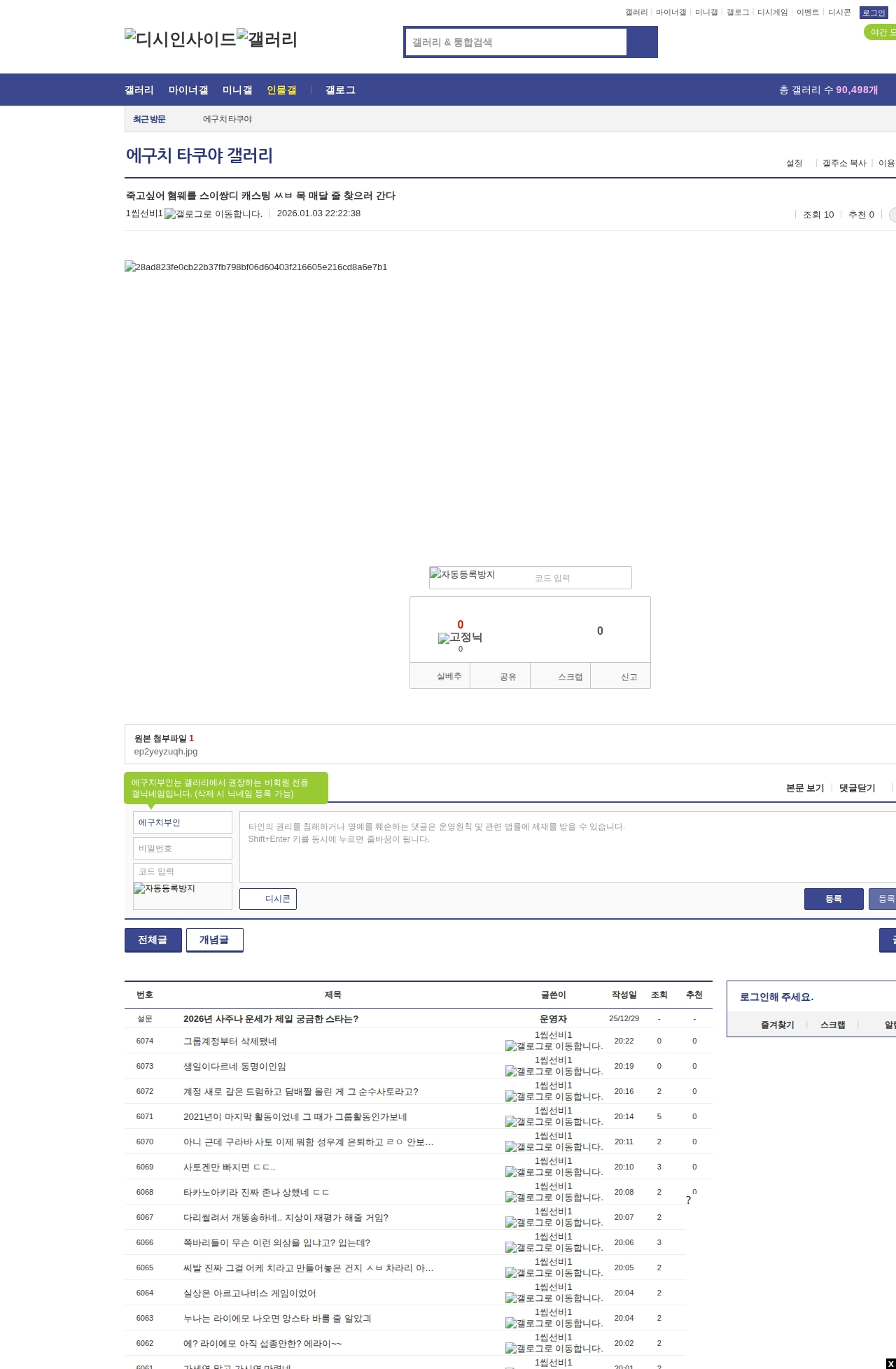Viewport: 896px width, 1369px height.
Task: Switch to the 전체글 tab
Action: tap(153, 940)
